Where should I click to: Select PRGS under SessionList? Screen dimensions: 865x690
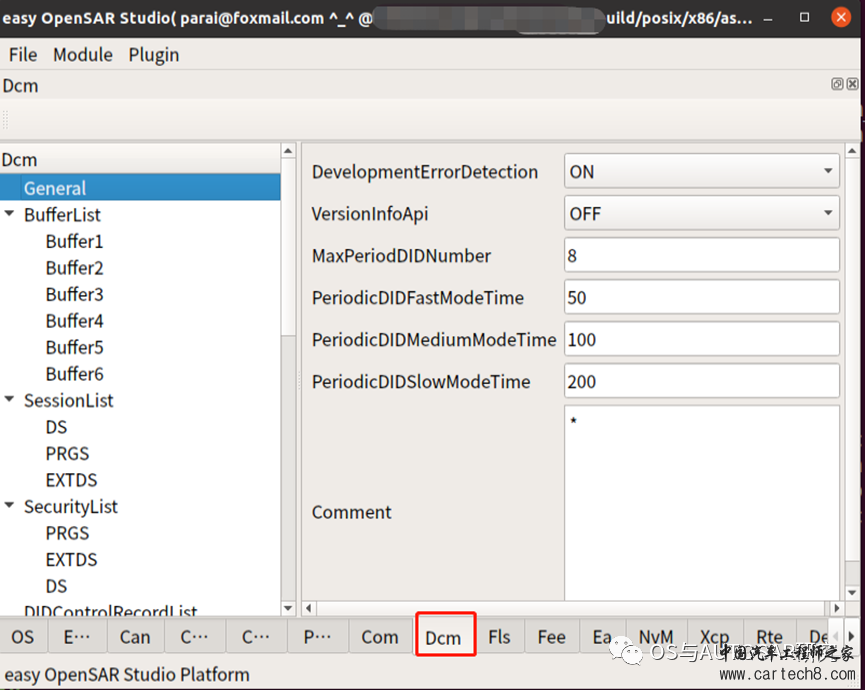[x=67, y=453]
